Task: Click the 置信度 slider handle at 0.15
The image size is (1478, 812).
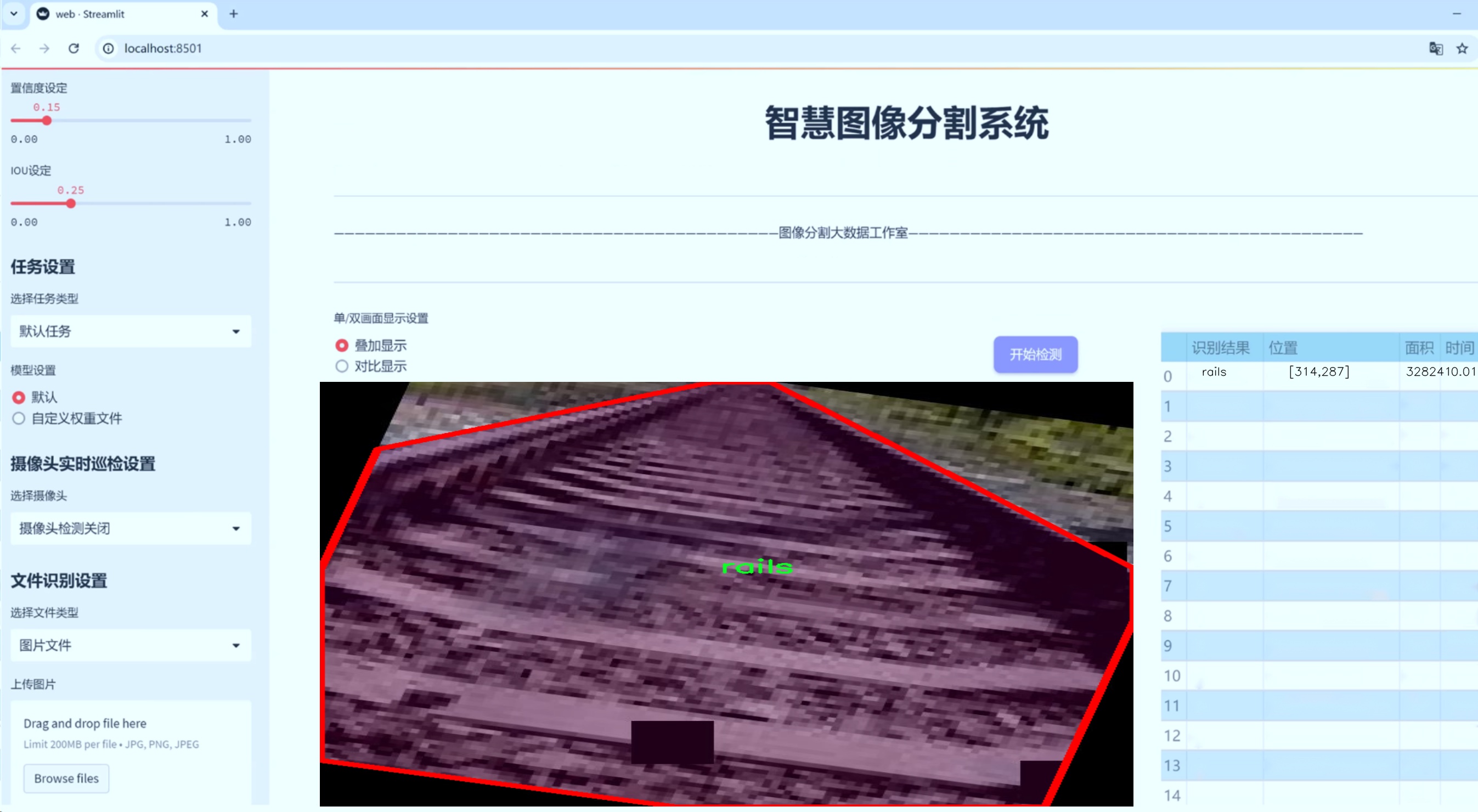Action: (x=47, y=121)
